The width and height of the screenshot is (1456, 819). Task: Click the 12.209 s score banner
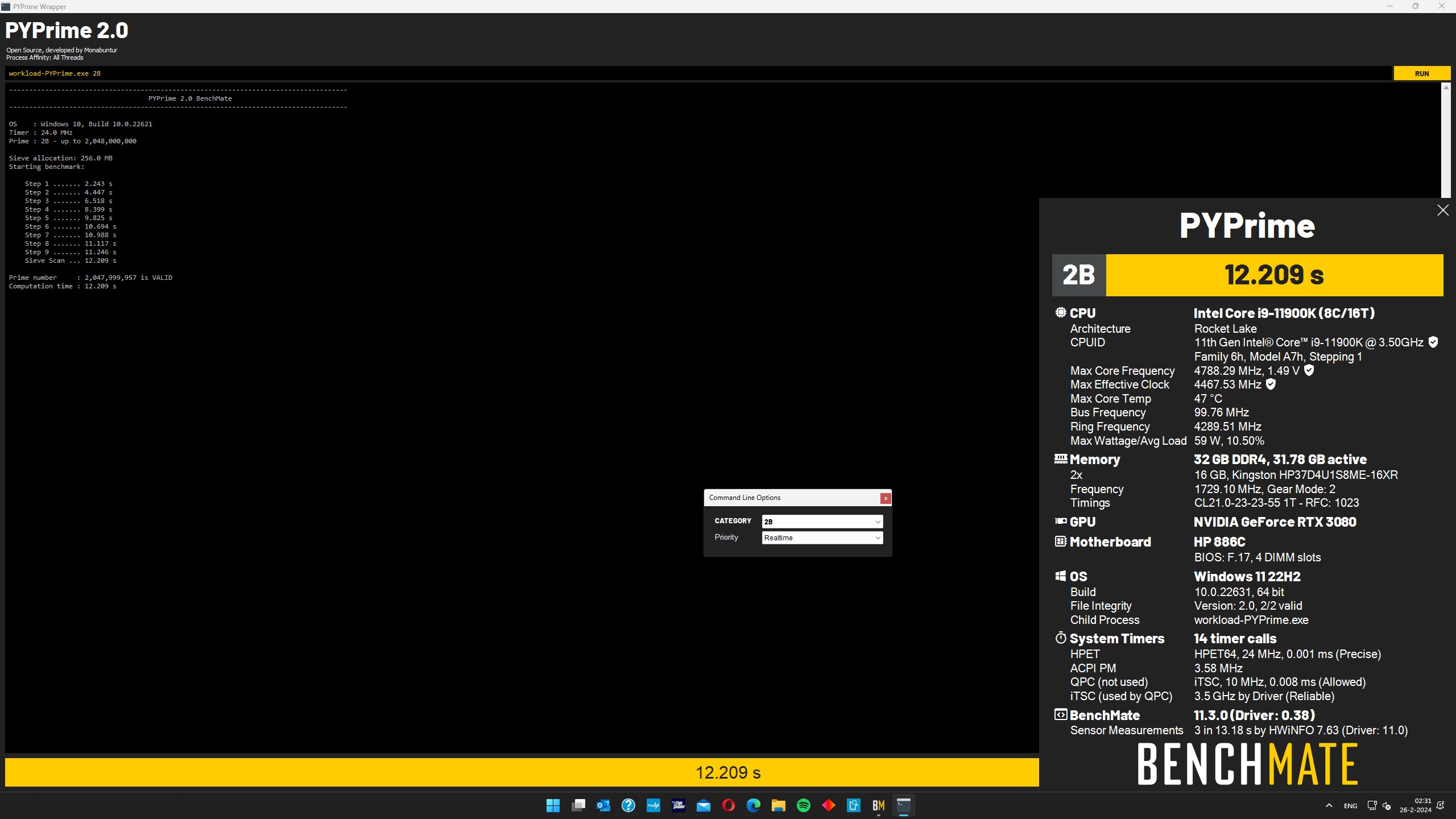pos(1275,275)
